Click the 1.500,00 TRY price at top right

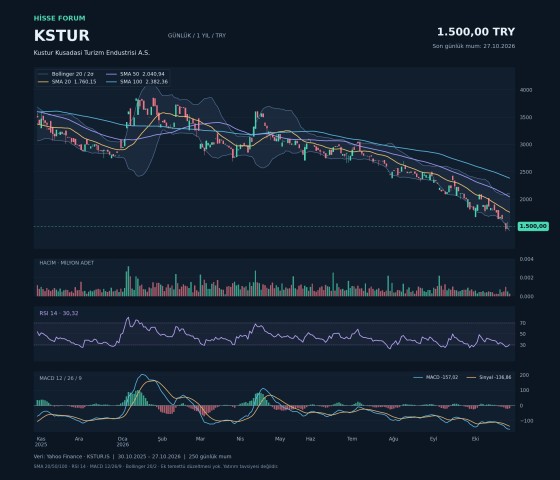[x=476, y=32]
